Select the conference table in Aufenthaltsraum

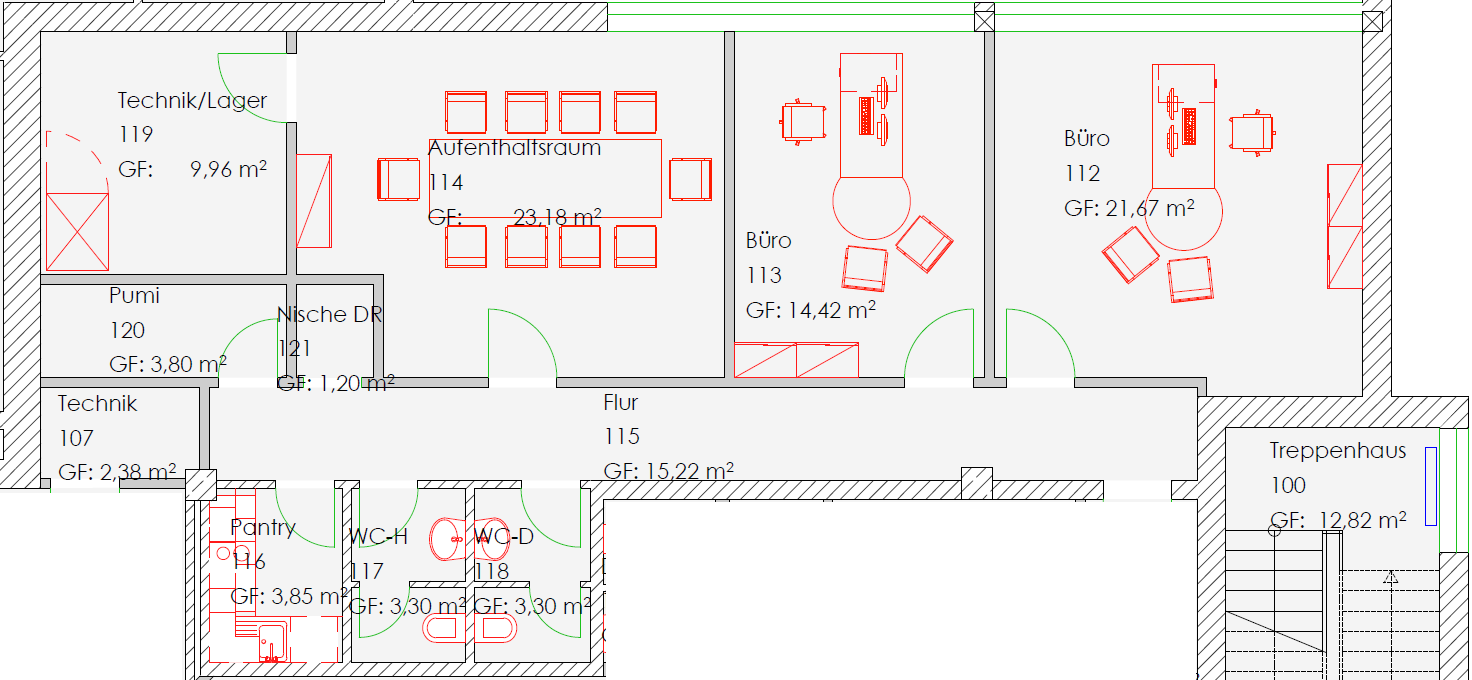(x=546, y=179)
